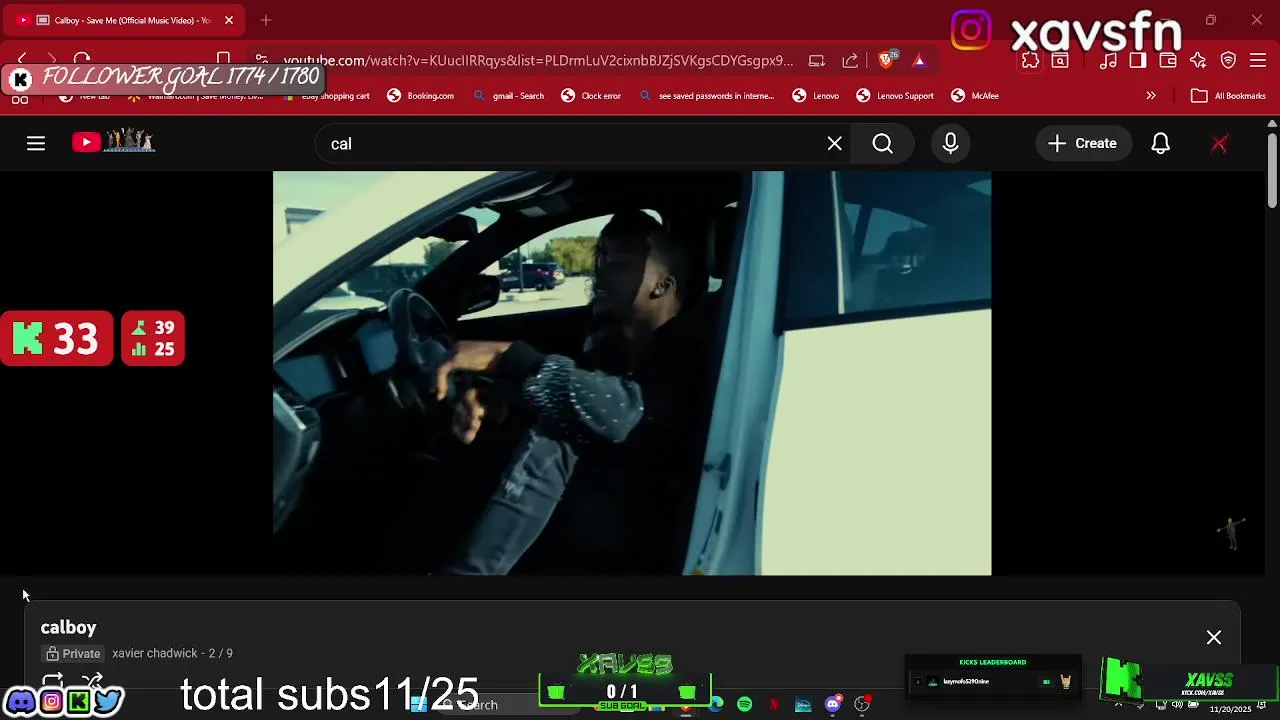Open Leo AI sparkle icon

pos(1198,60)
